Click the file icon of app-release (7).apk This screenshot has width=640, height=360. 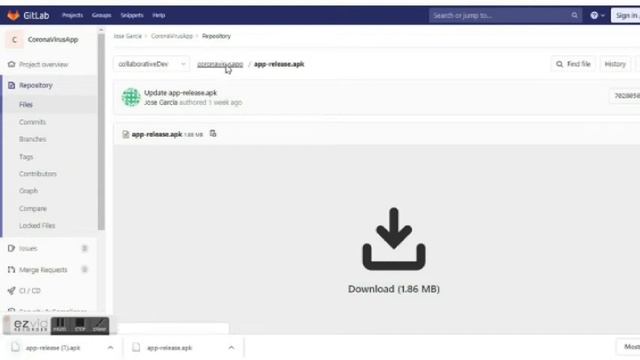tap(16, 347)
